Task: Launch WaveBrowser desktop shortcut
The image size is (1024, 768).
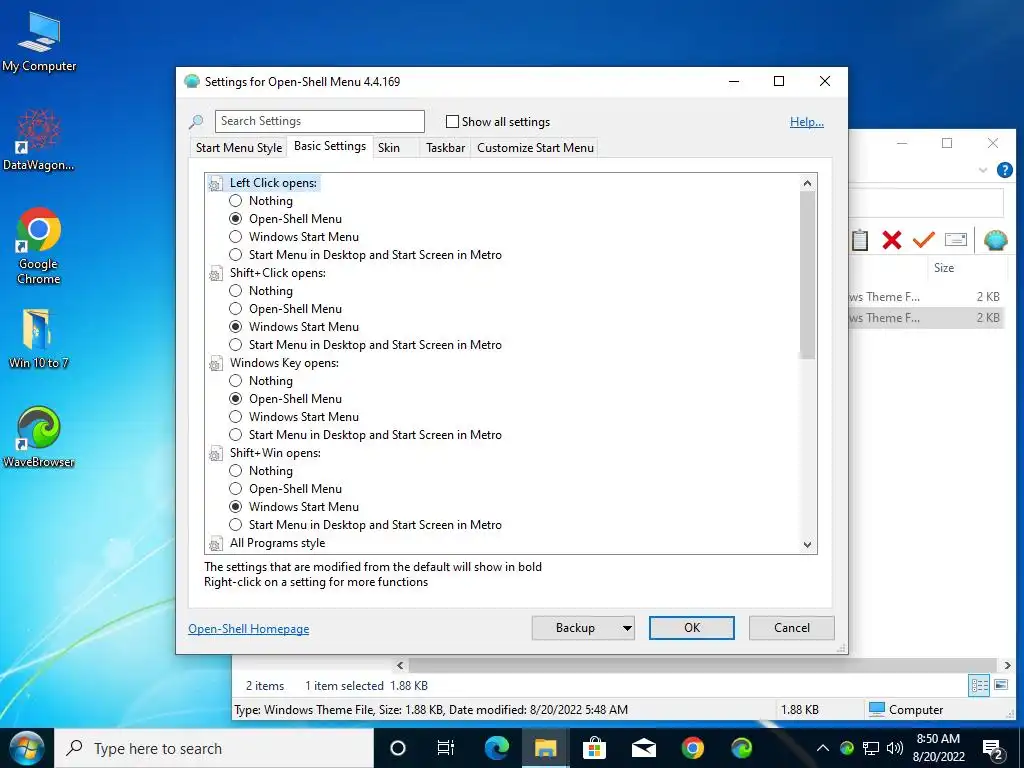Action: (39, 436)
